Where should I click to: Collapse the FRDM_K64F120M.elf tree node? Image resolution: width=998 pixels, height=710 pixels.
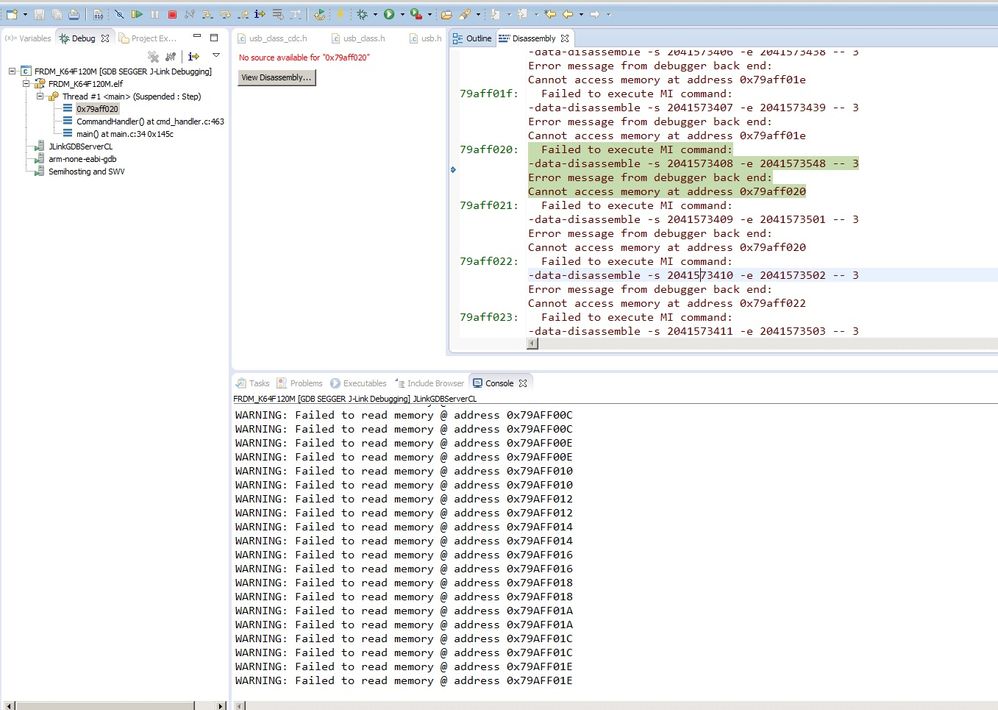tap(26, 83)
